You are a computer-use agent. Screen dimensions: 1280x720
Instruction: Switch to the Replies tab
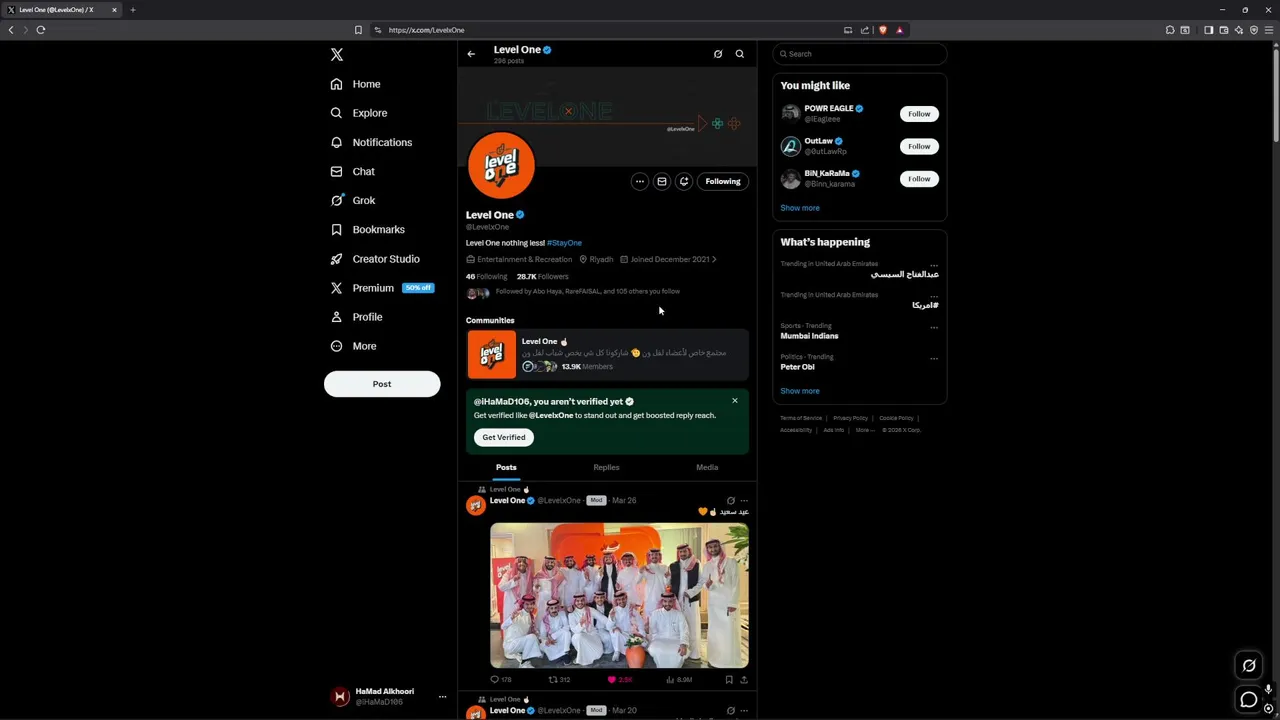pyautogui.click(x=606, y=467)
